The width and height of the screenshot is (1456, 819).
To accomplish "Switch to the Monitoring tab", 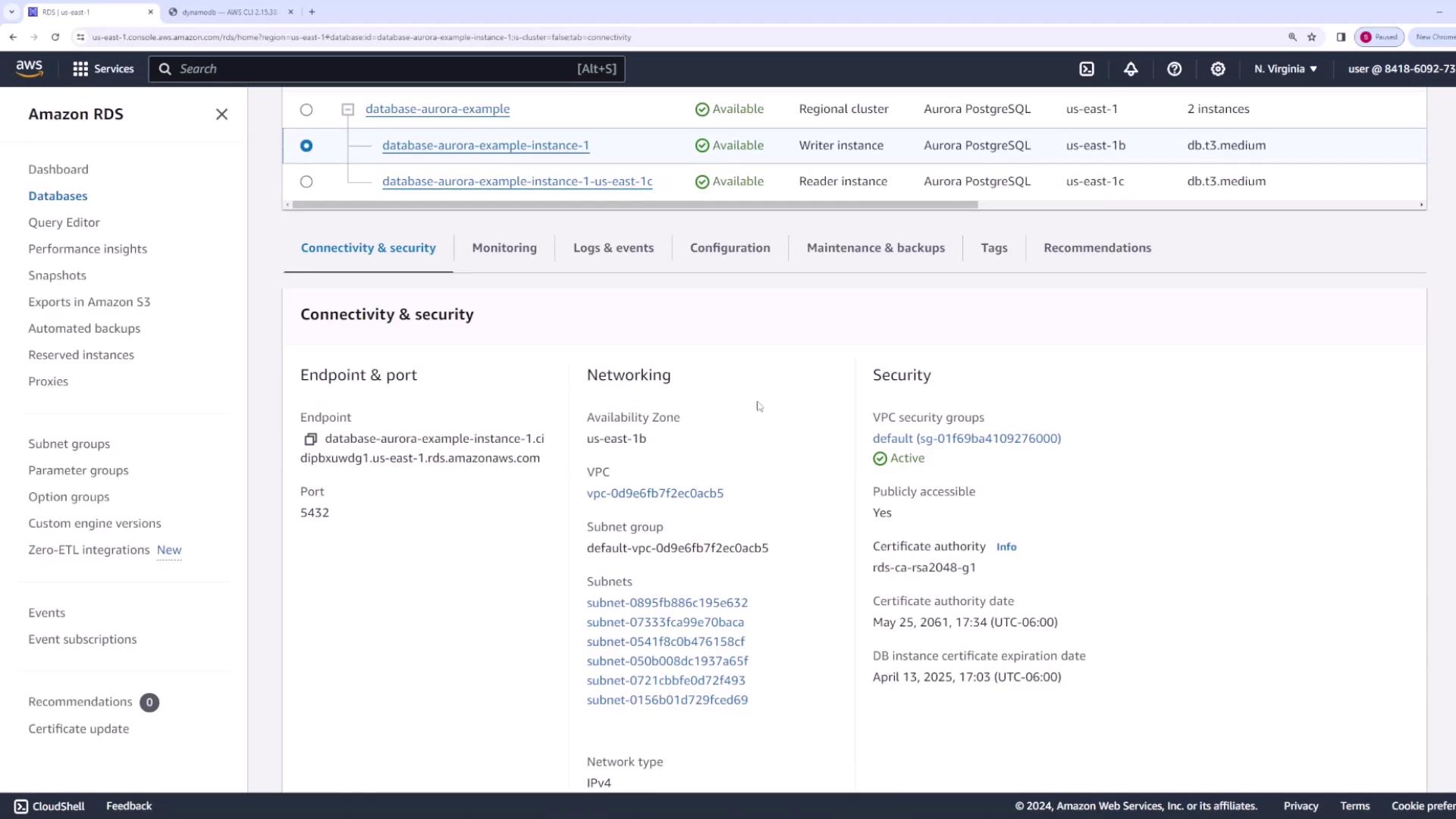I will point(504,248).
